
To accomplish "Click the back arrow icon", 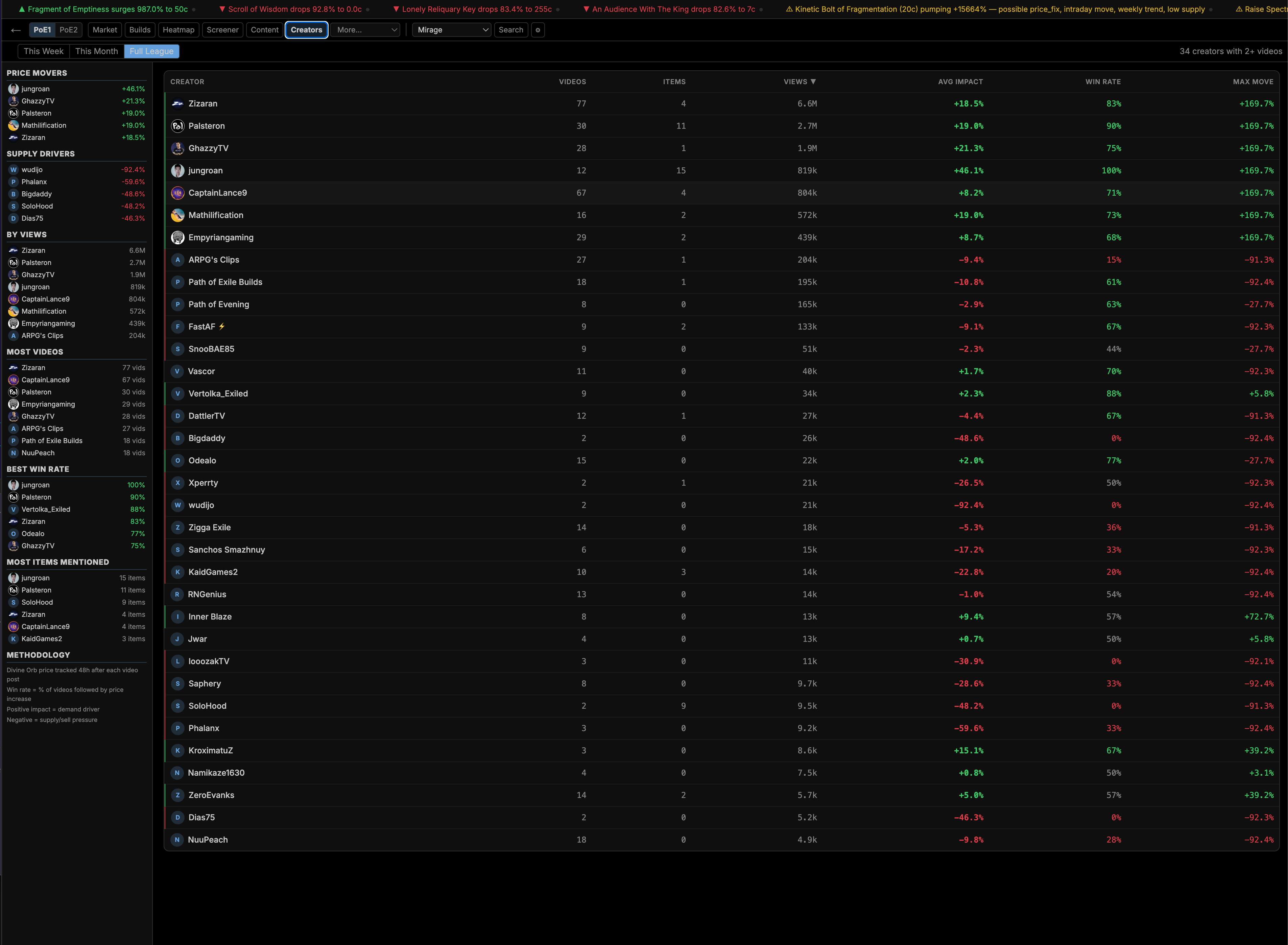I will pyautogui.click(x=16, y=30).
